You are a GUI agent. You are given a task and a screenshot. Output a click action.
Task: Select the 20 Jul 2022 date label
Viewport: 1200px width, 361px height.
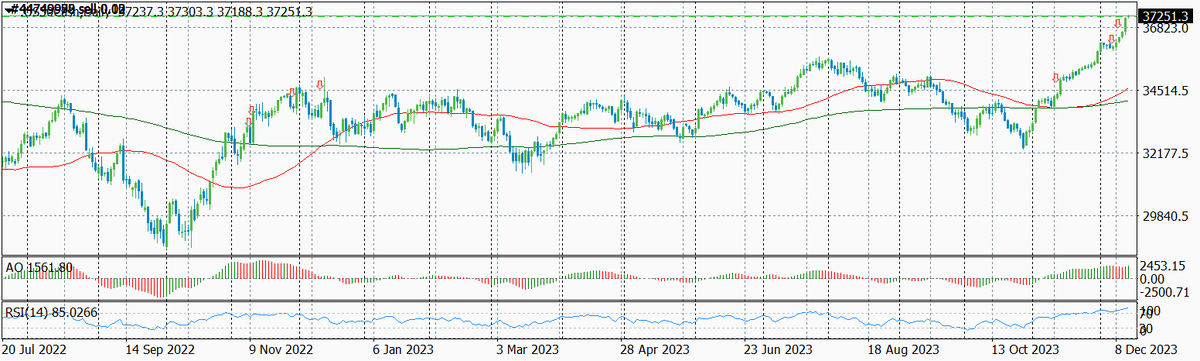click(34, 351)
